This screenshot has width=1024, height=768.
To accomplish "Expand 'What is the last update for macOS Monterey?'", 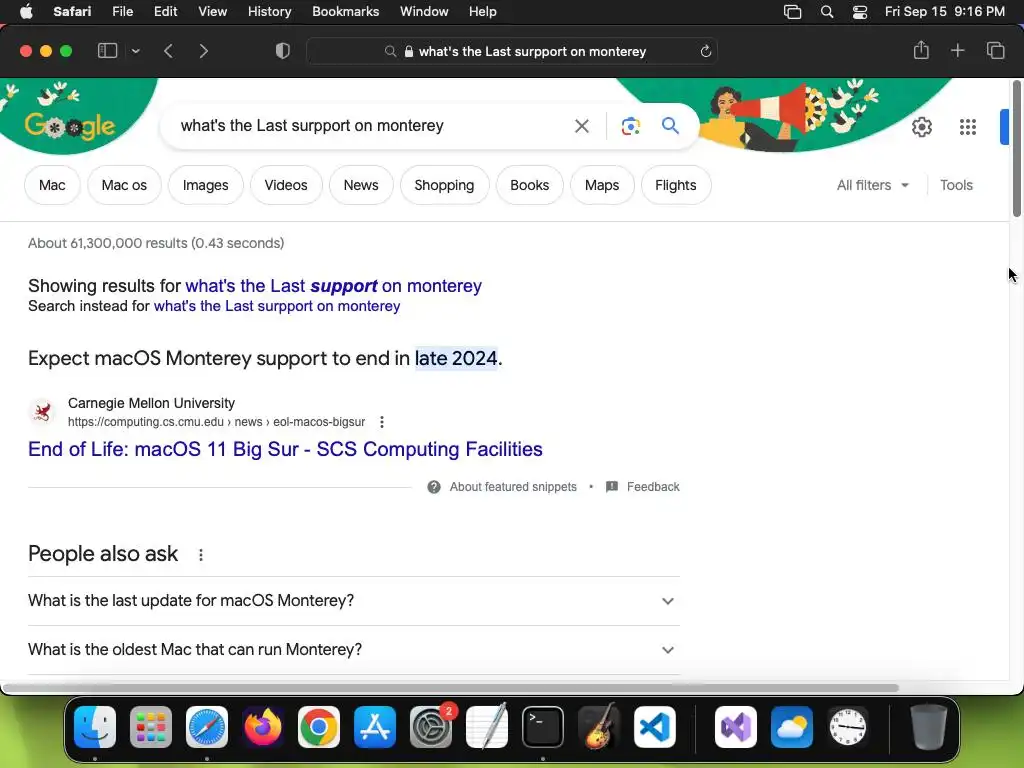I will point(354,601).
